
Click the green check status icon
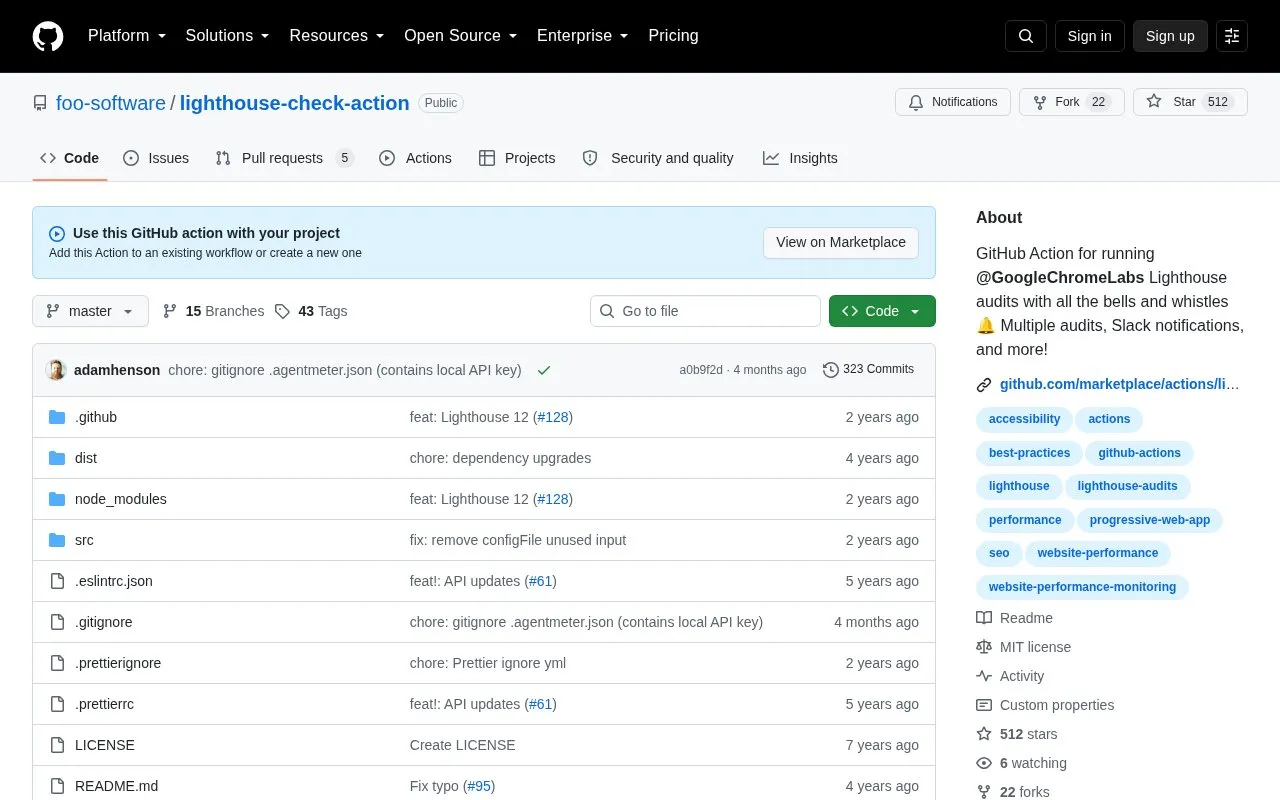(544, 370)
